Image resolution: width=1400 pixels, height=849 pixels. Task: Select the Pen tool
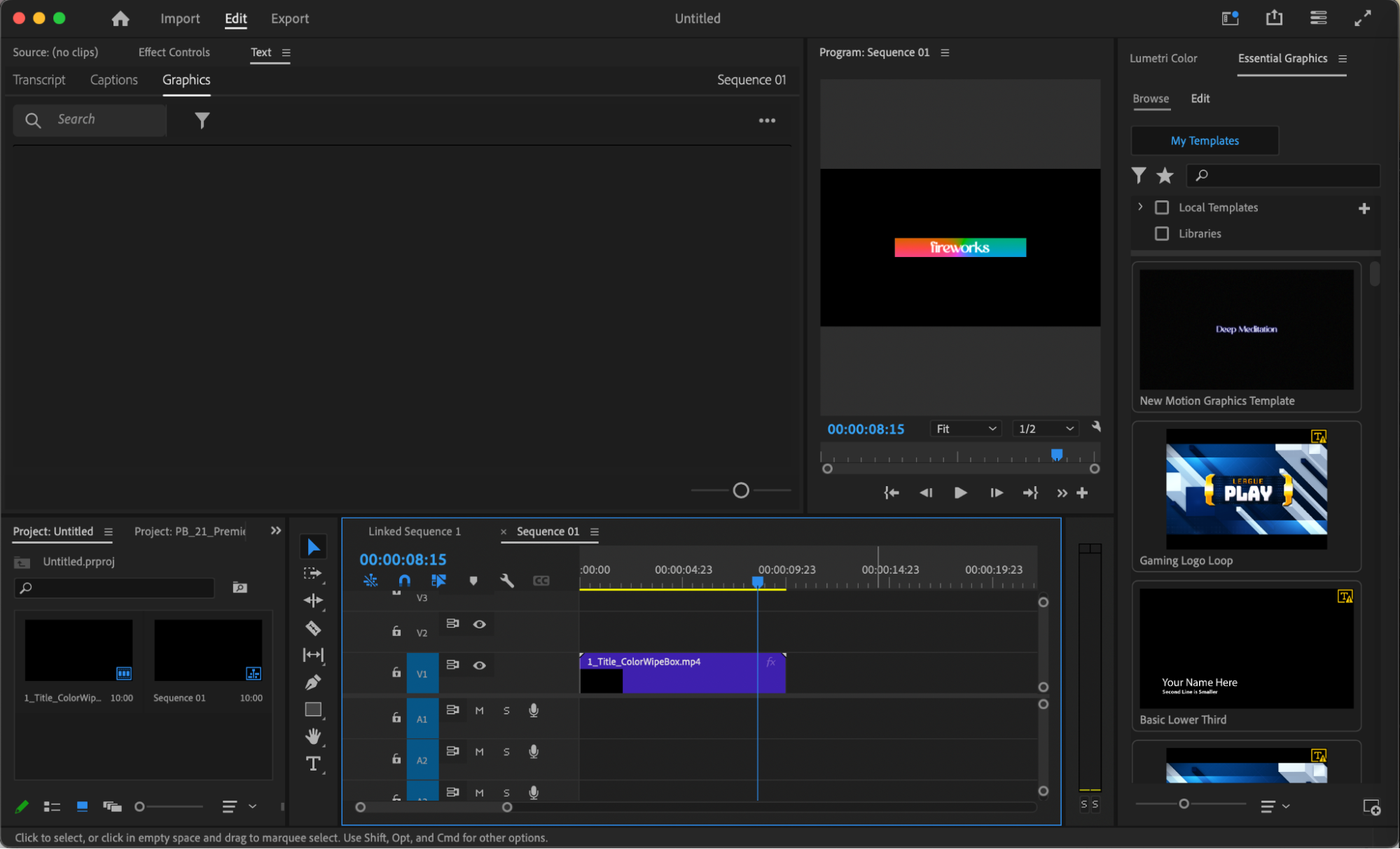click(313, 682)
